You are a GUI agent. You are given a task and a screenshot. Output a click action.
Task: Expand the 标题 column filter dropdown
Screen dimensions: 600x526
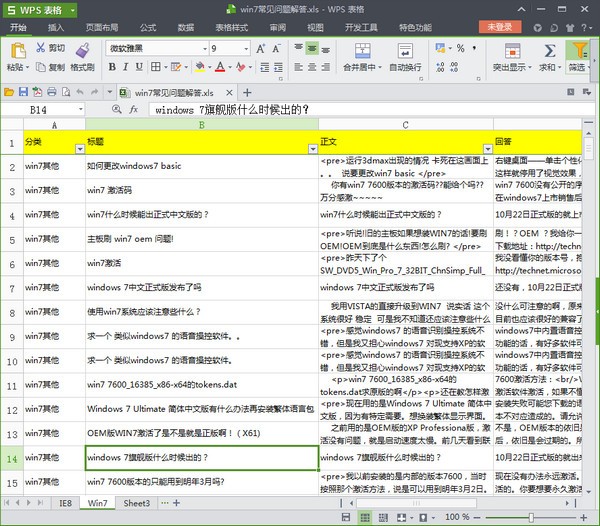(313, 149)
